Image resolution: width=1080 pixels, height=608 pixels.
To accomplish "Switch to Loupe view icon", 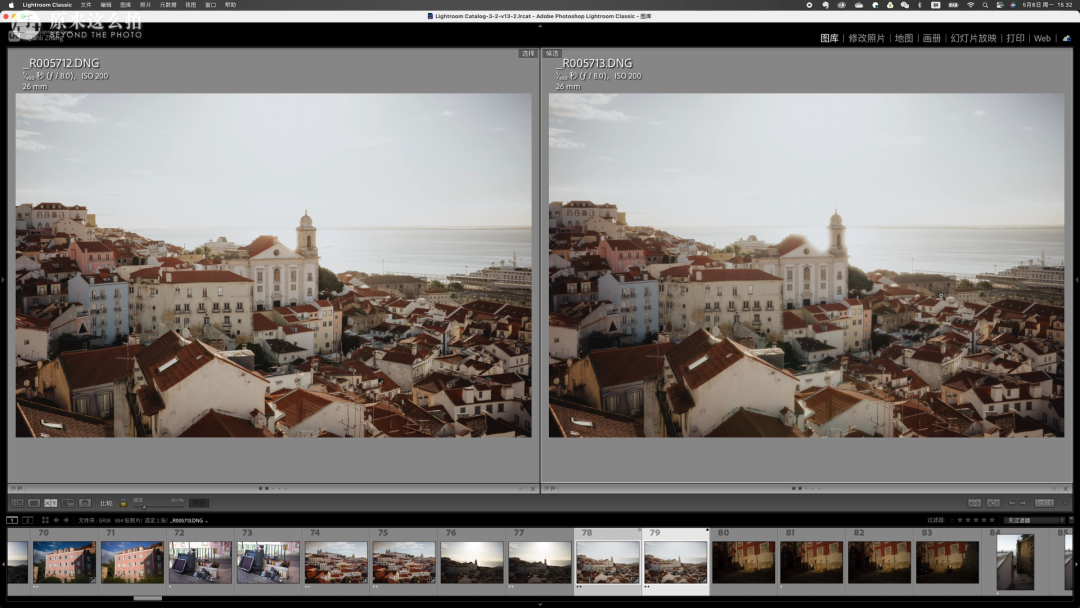I will pos(34,503).
